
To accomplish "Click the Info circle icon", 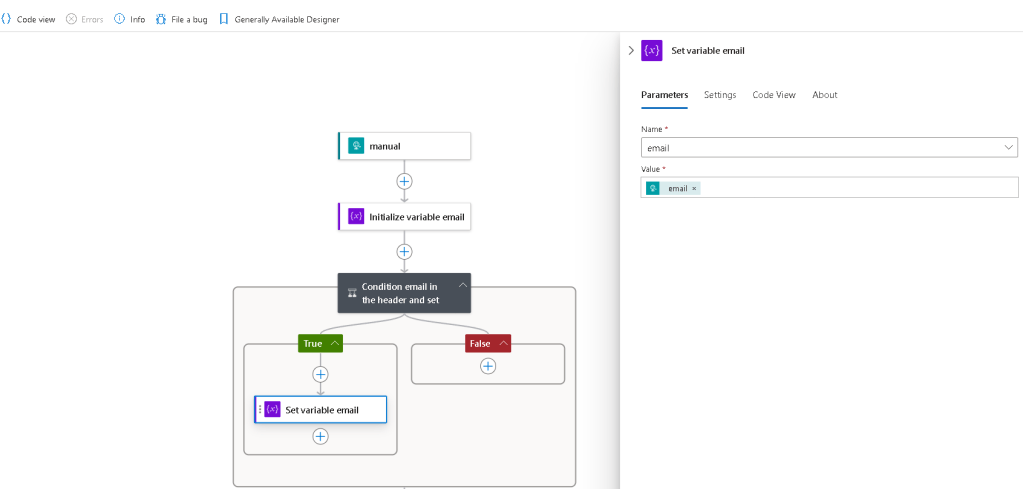I will (x=119, y=20).
